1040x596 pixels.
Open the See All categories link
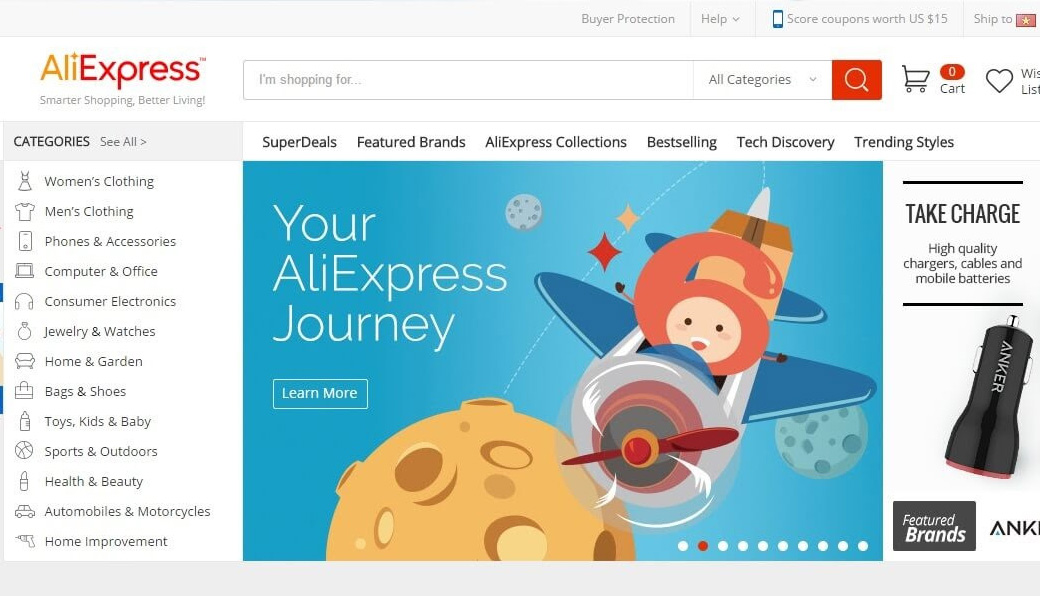(x=123, y=142)
